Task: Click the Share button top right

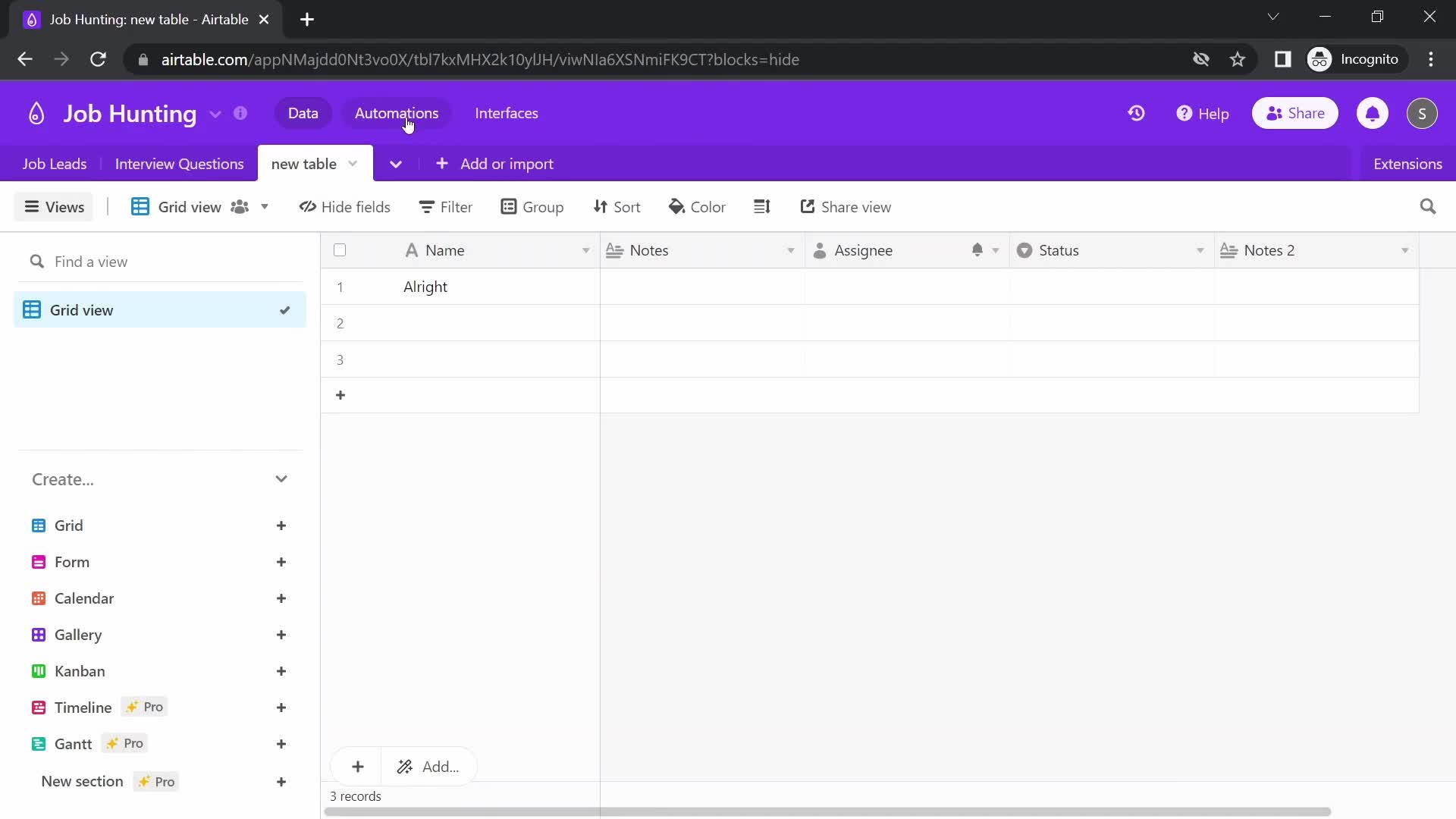Action: pos(1295,113)
